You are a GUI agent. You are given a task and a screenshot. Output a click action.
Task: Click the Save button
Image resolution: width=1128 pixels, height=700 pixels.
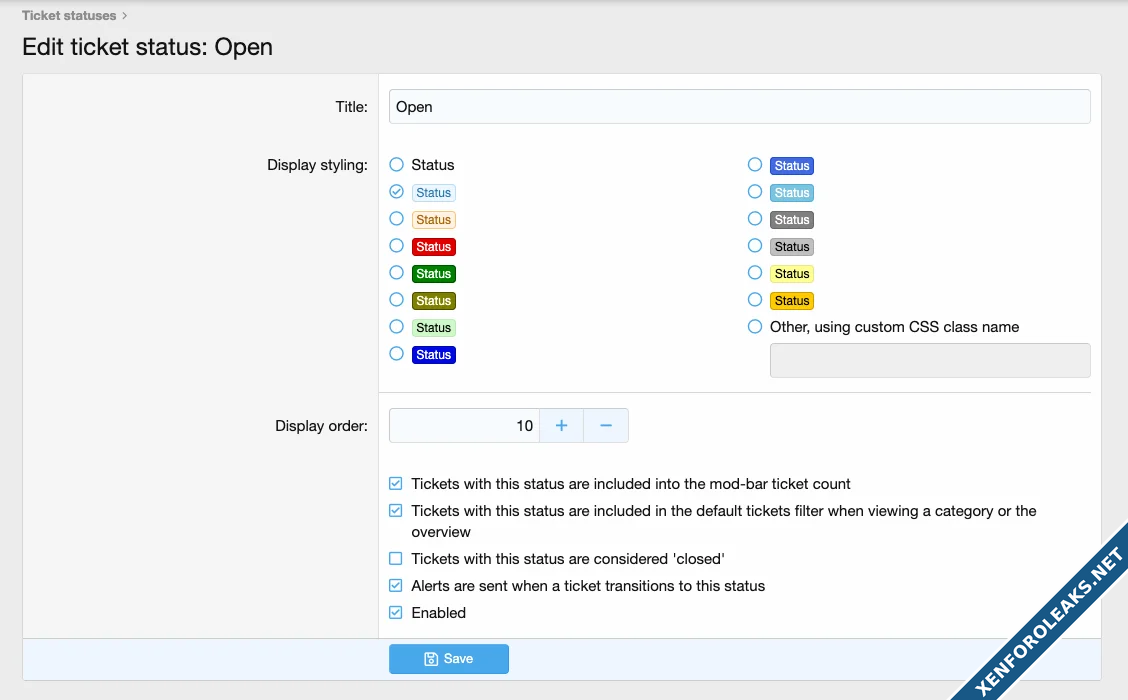(x=448, y=659)
